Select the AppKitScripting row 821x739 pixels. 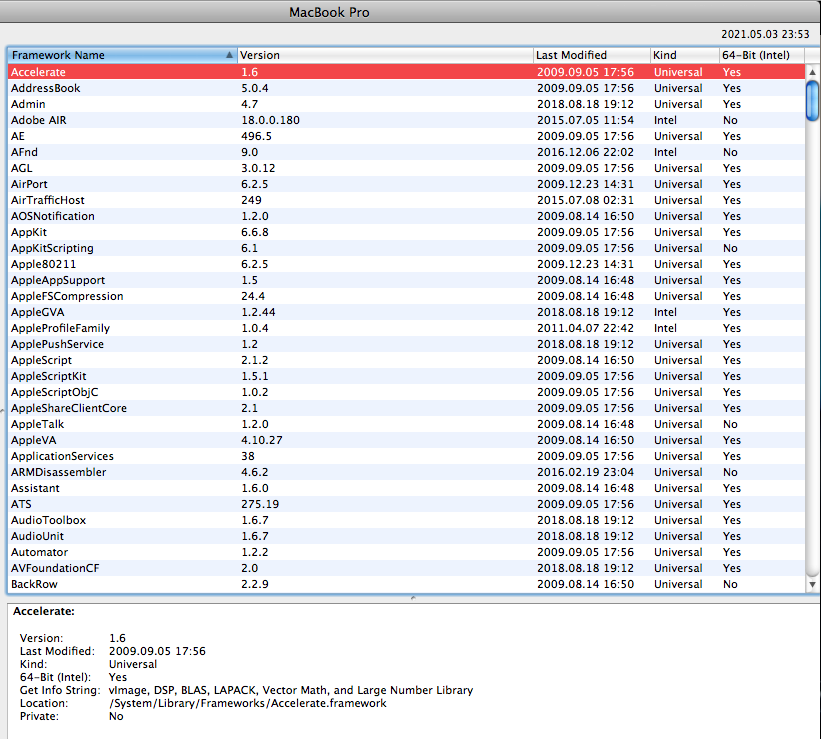point(406,248)
